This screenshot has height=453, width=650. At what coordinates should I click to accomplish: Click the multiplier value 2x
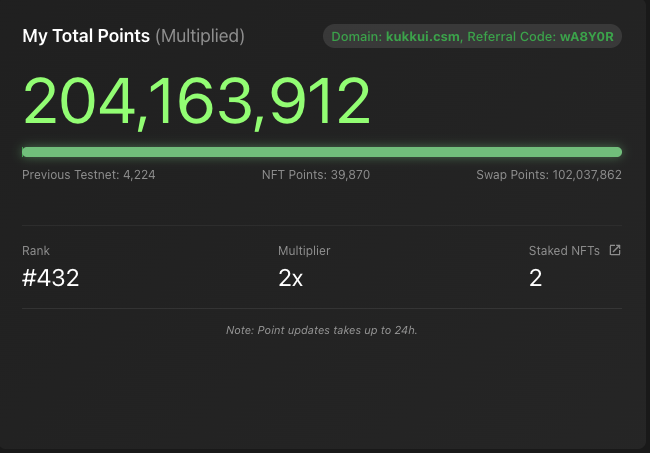290,278
